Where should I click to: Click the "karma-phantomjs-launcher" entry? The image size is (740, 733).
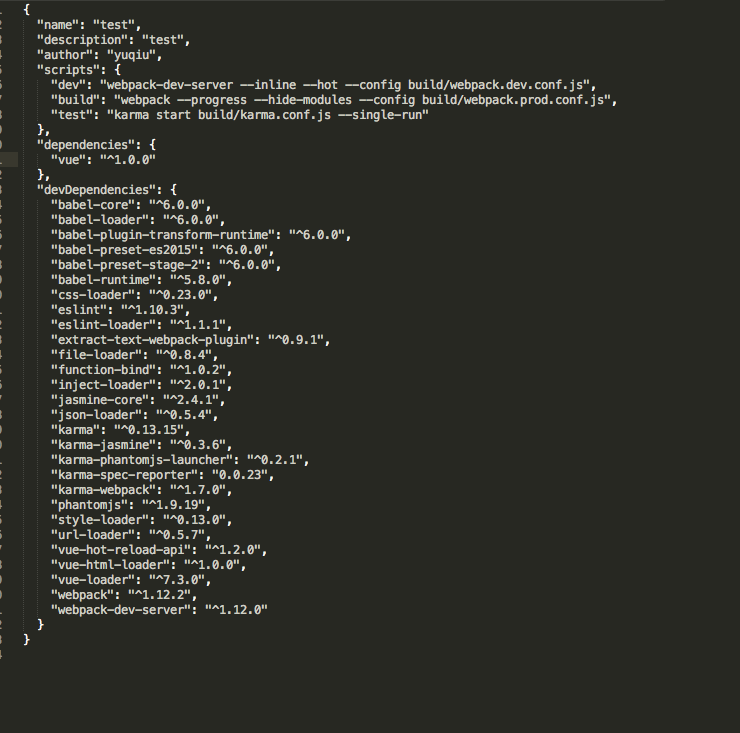[141, 460]
